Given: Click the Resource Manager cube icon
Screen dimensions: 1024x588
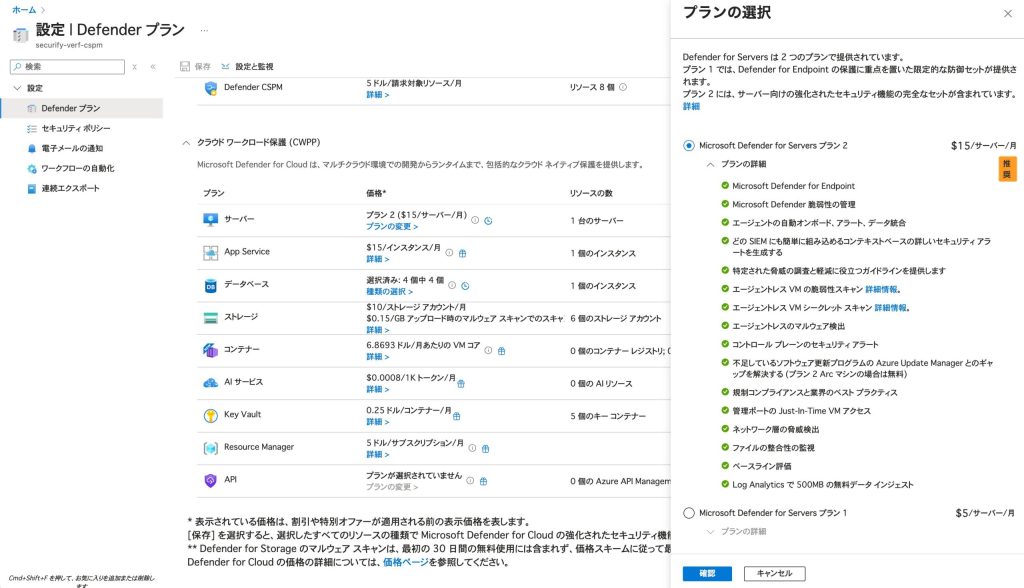Looking at the screenshot, I should (211, 448).
